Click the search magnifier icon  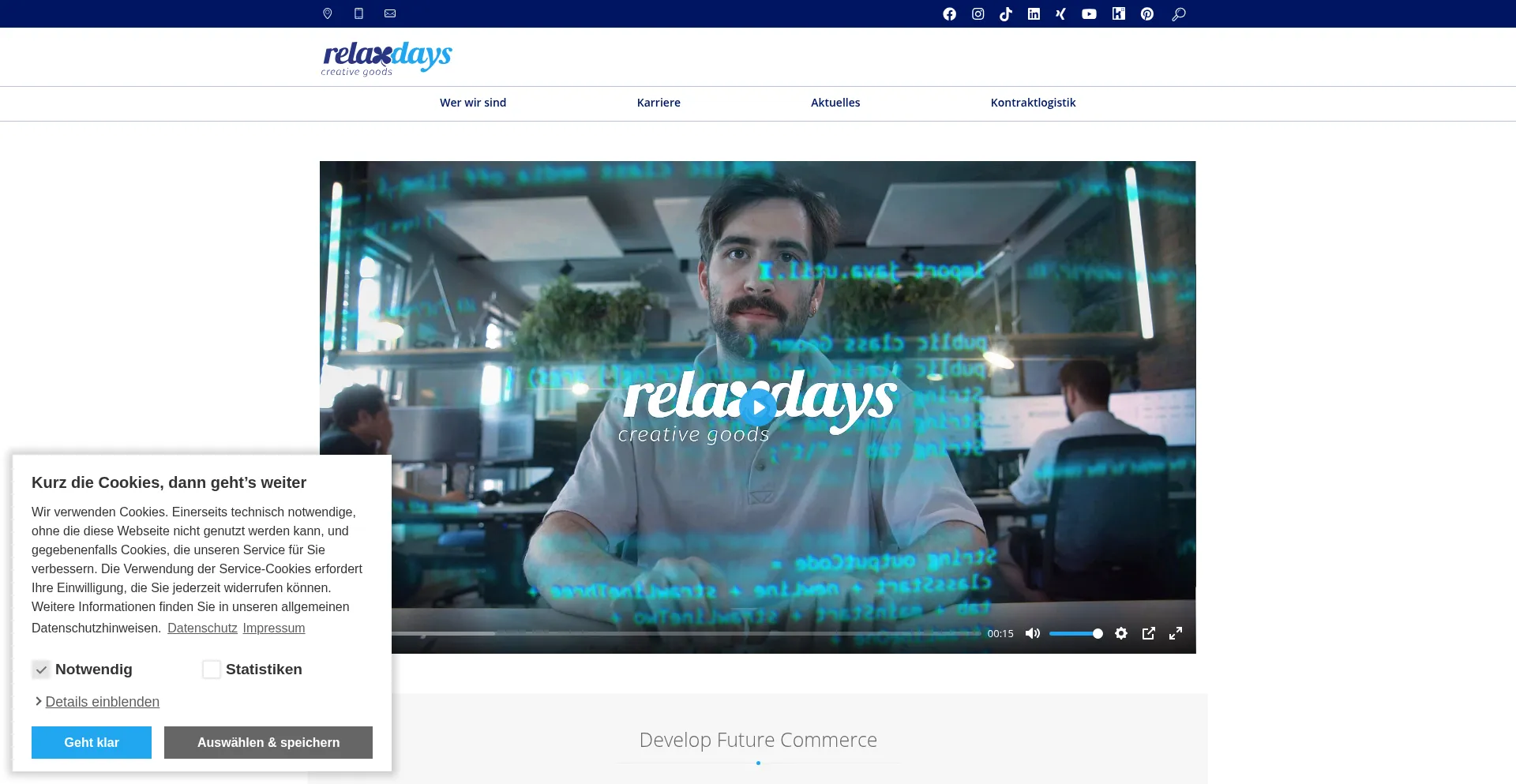pos(1179,14)
